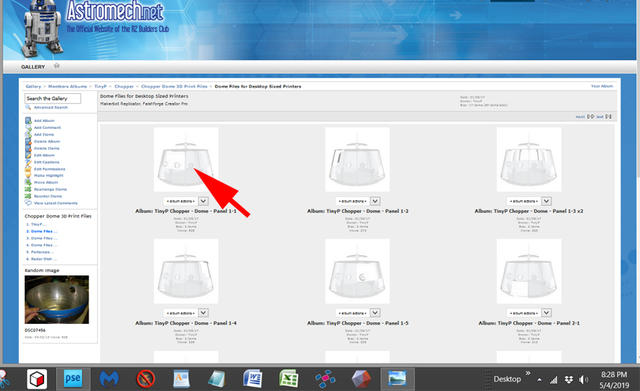Open the Photoshop Elements pse taskbar icon
The image size is (640, 391).
pyautogui.click(x=73, y=379)
